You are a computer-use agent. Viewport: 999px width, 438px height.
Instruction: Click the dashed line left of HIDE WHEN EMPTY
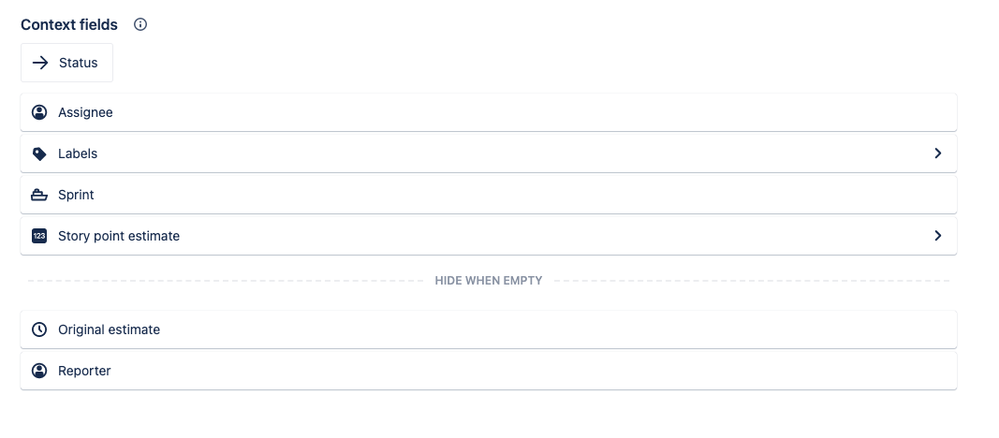(x=225, y=281)
